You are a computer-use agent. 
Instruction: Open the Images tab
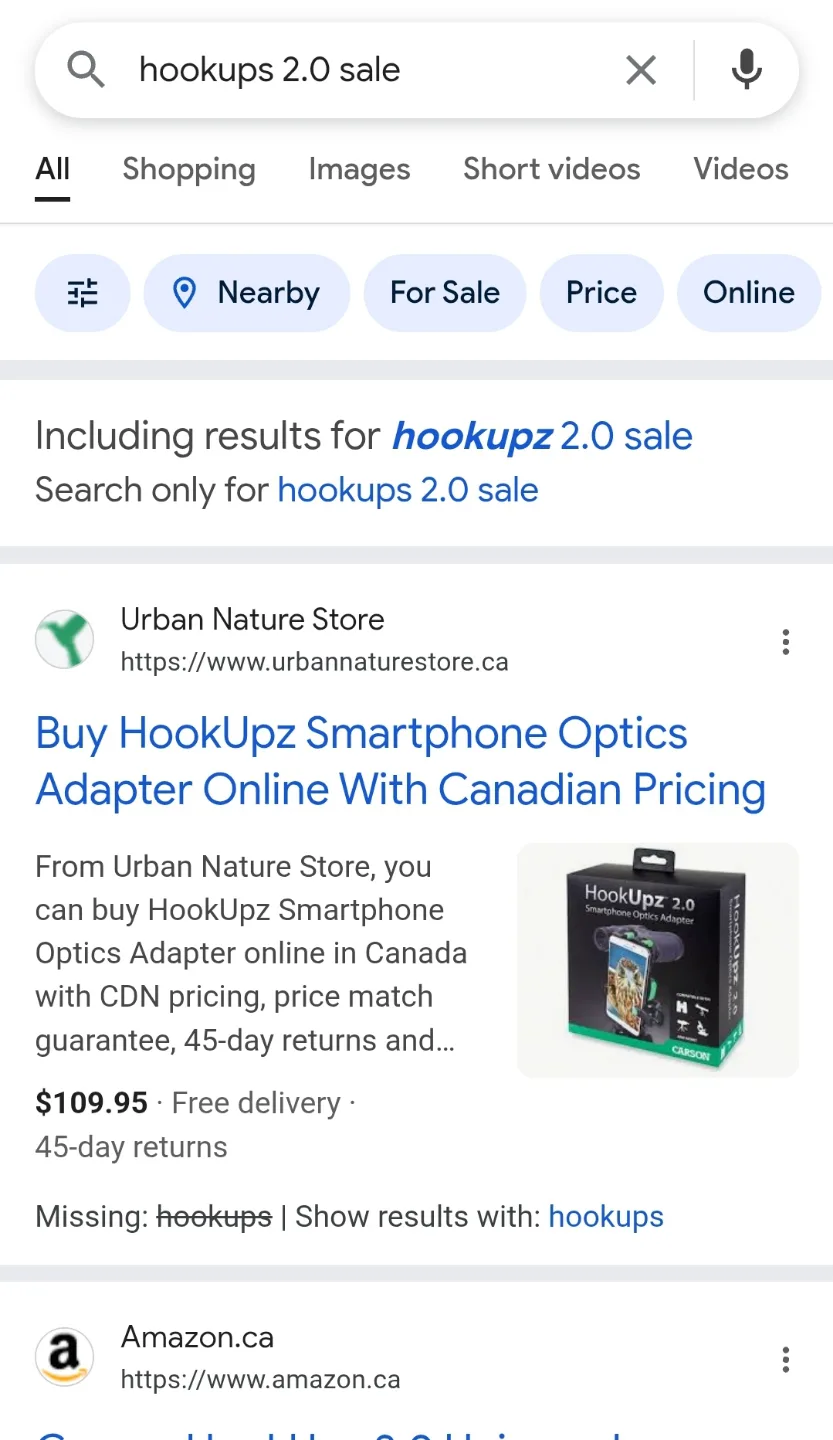(359, 169)
